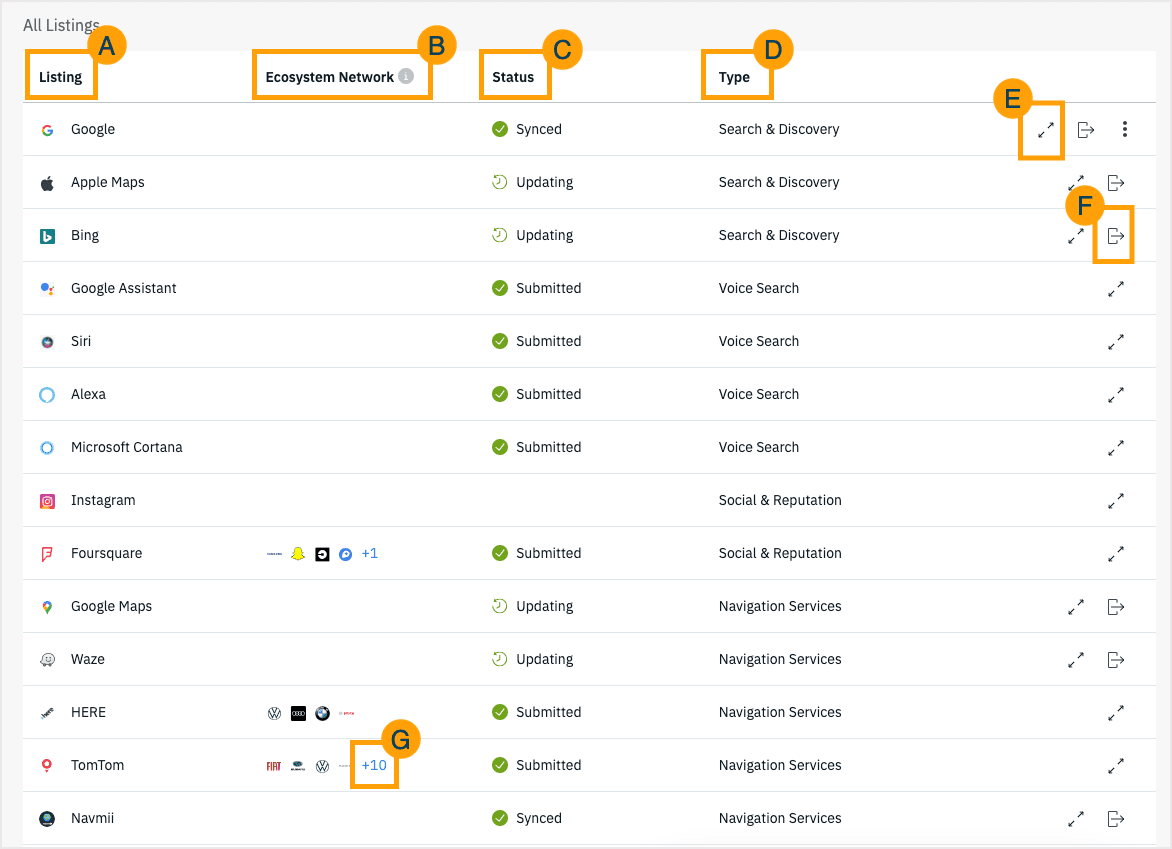This screenshot has width=1172, height=849.
Task: Expand the Siri listing with arrows icon
Action: 1116,342
